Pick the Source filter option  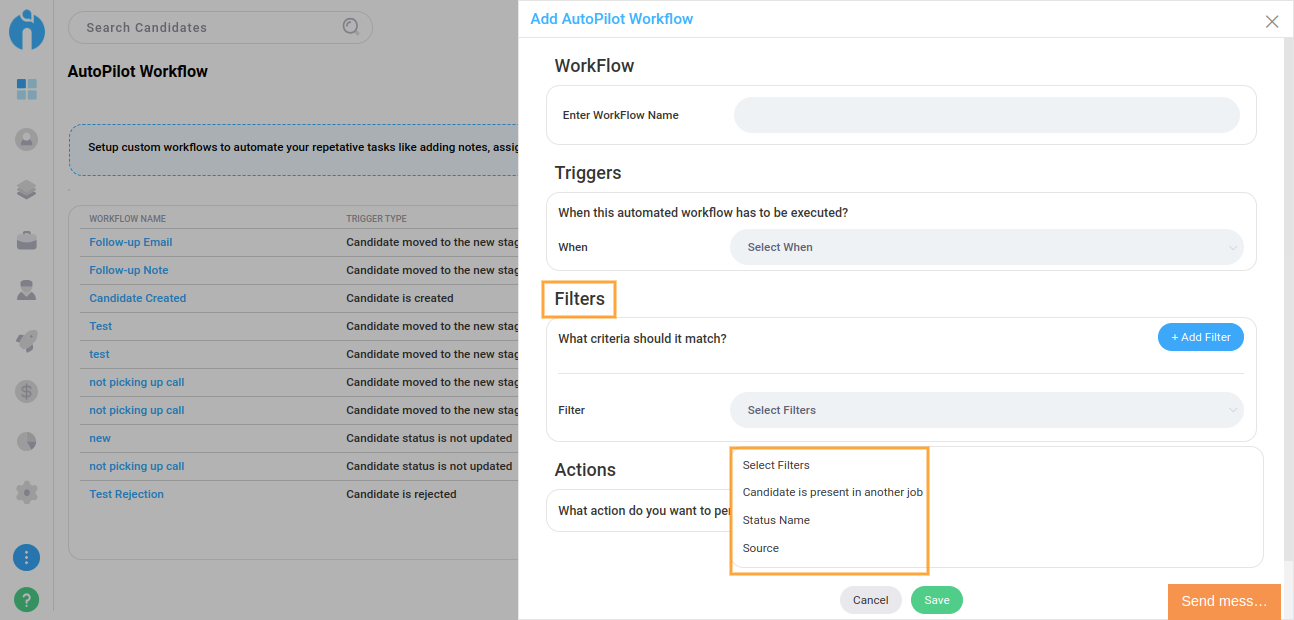coord(761,548)
